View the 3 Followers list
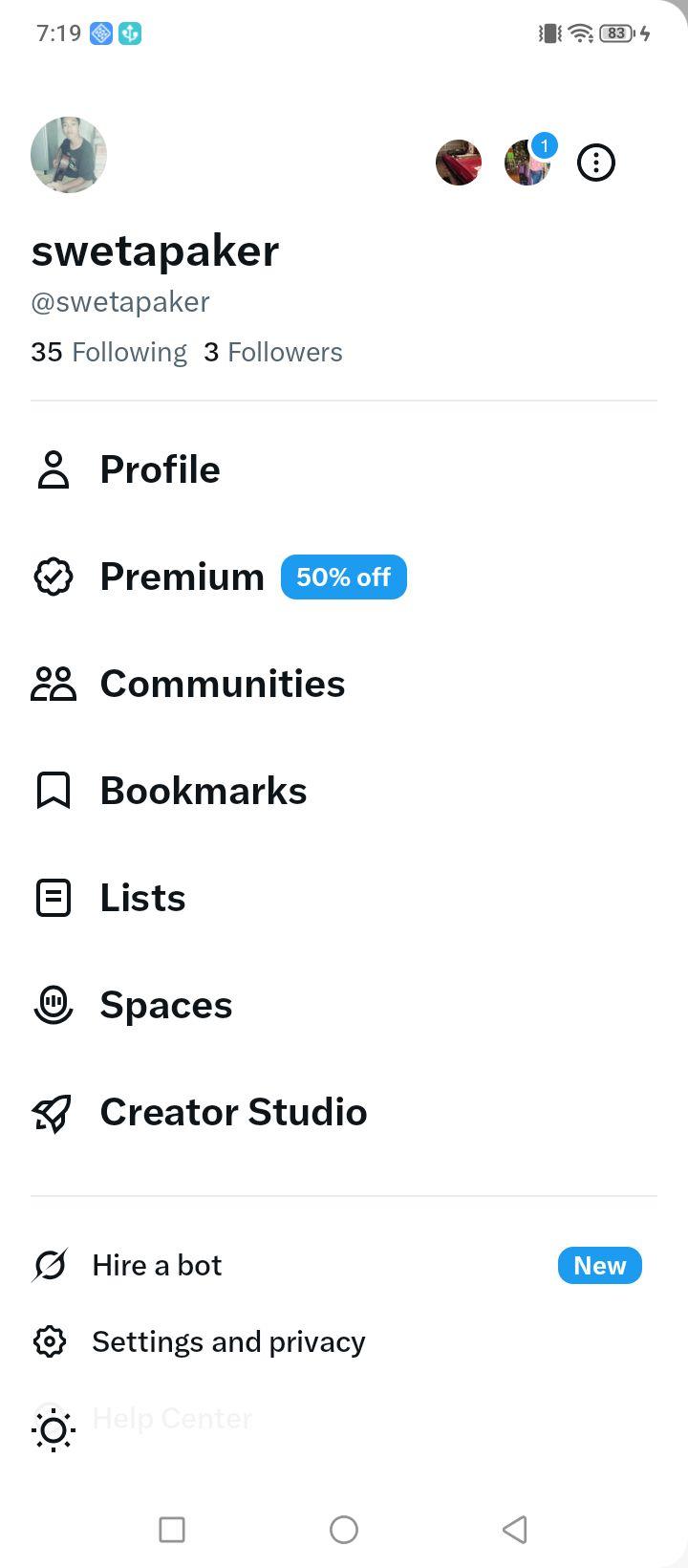 pyautogui.click(x=273, y=352)
